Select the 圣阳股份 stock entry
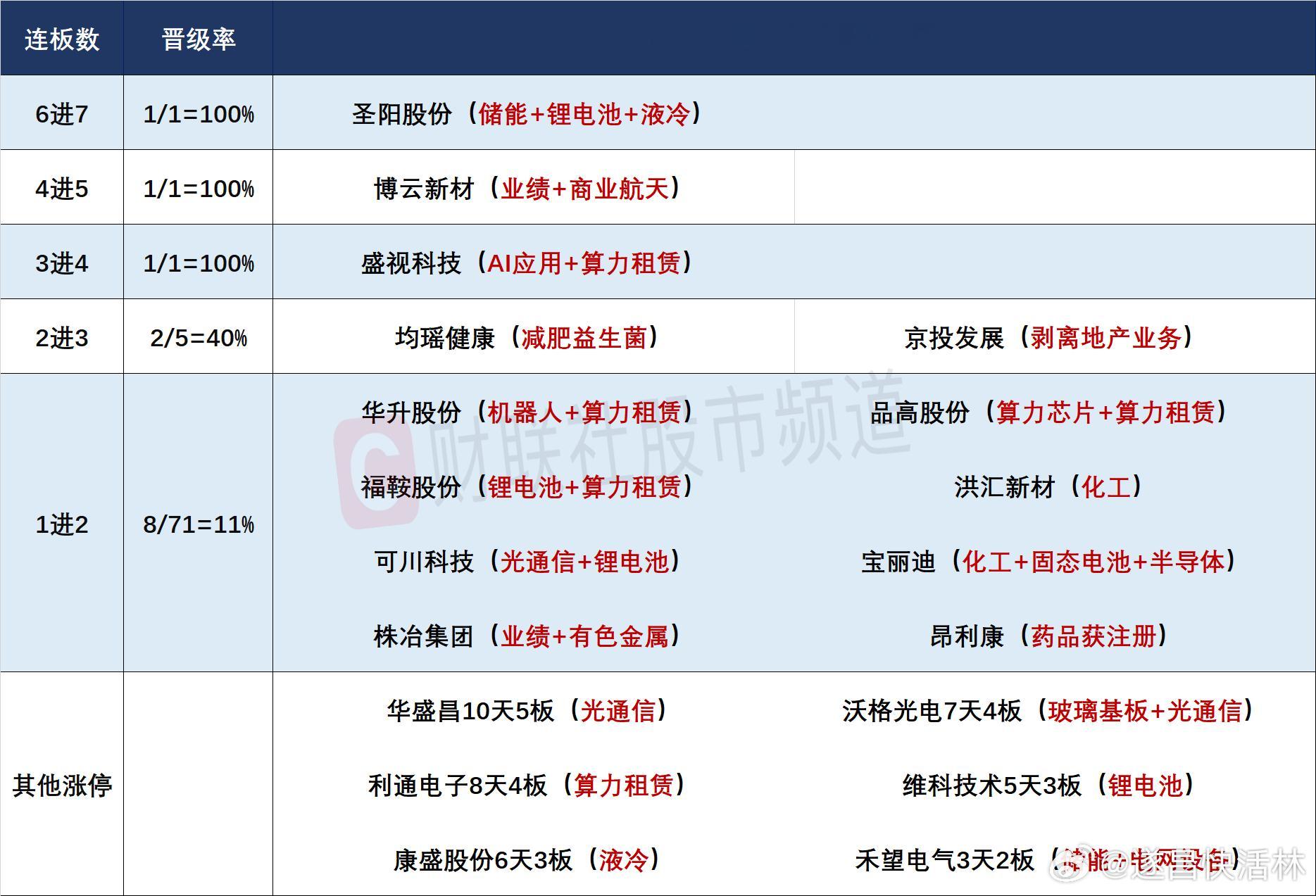This screenshot has height=896, width=1316. (x=527, y=114)
